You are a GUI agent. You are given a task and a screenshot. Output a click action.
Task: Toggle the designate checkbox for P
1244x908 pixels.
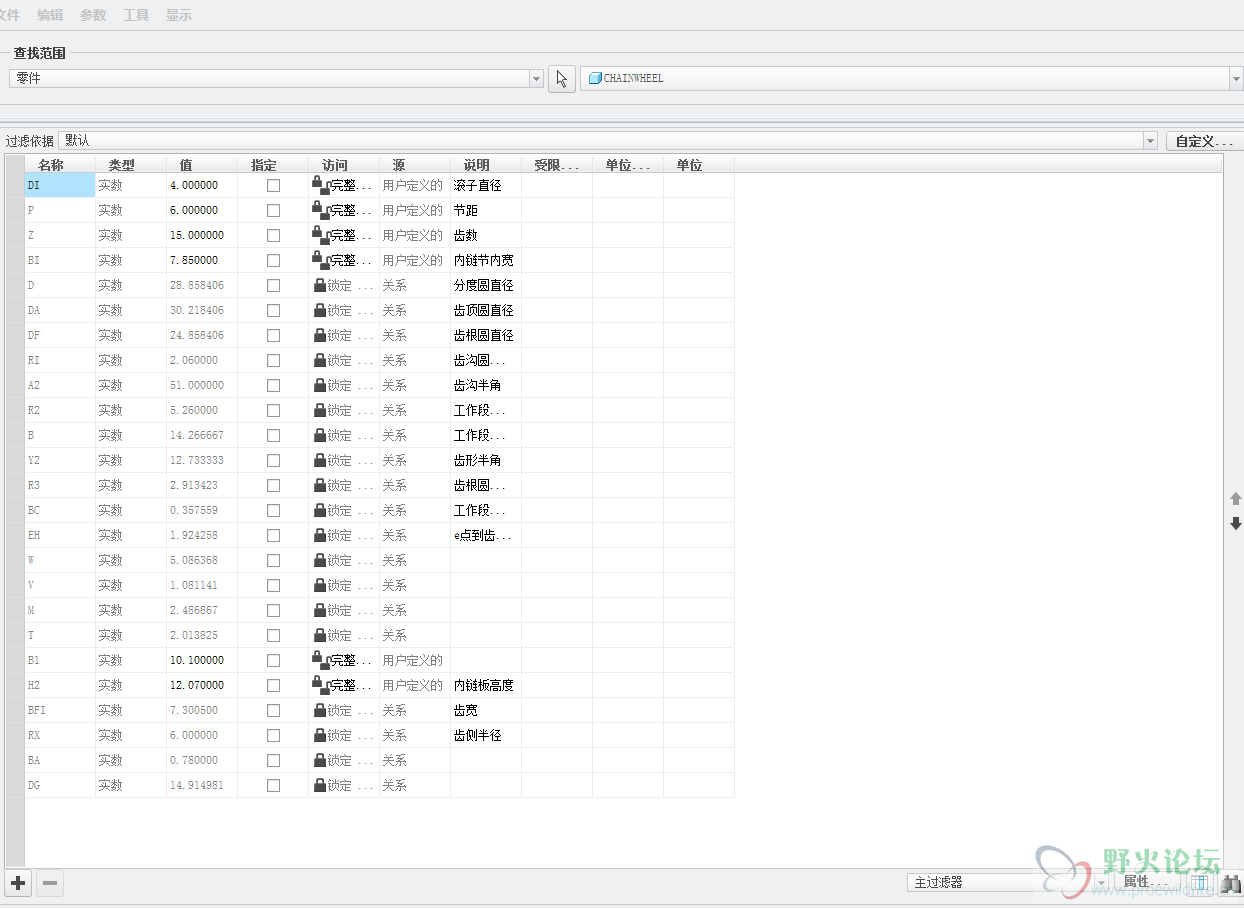(273, 210)
